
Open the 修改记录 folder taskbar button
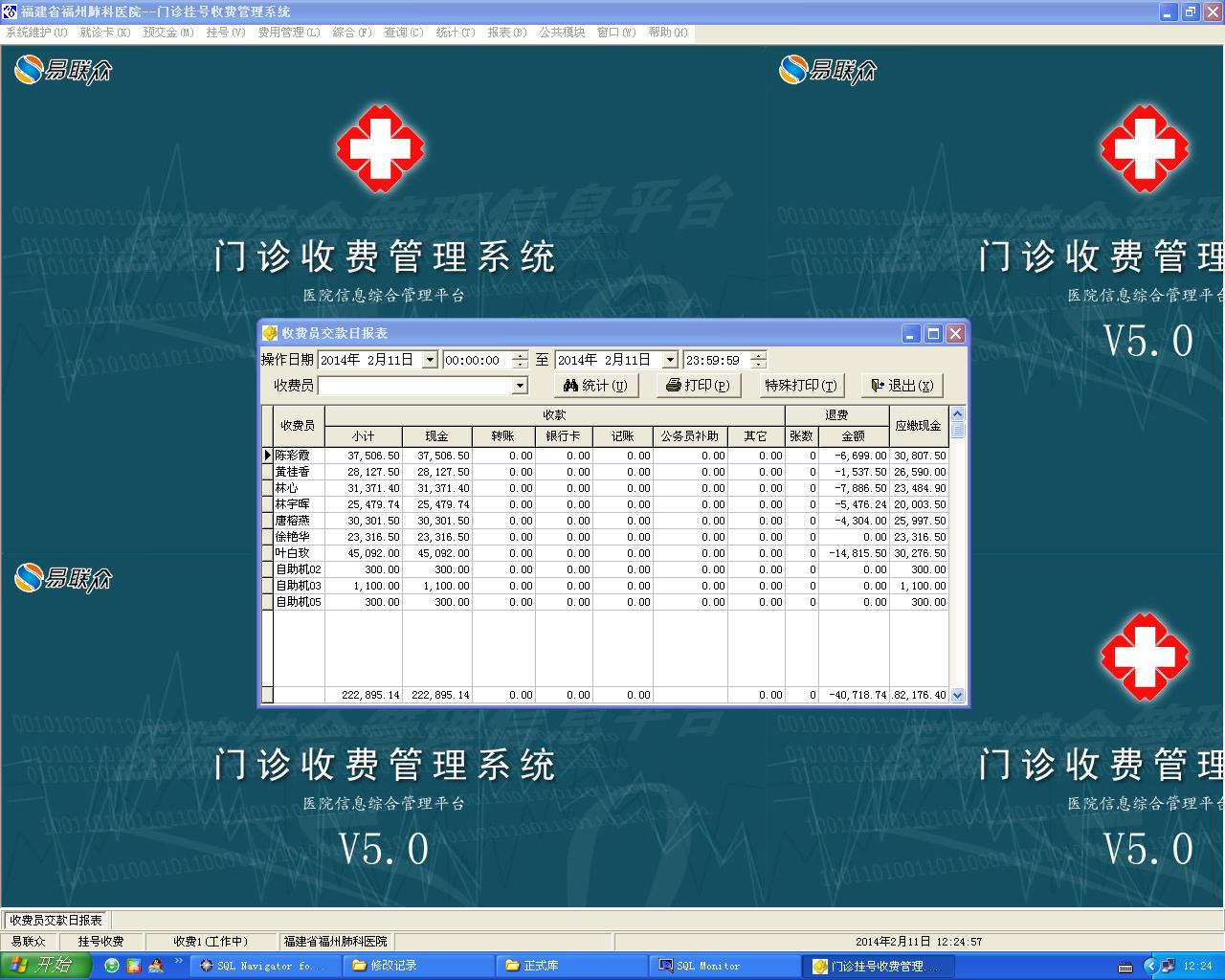point(418,967)
